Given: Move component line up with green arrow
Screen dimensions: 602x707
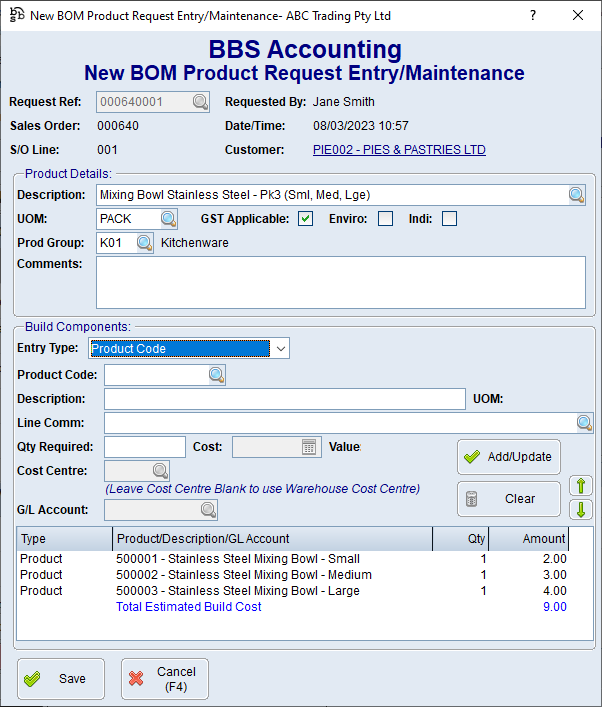Looking at the screenshot, I should pyautogui.click(x=580, y=486).
